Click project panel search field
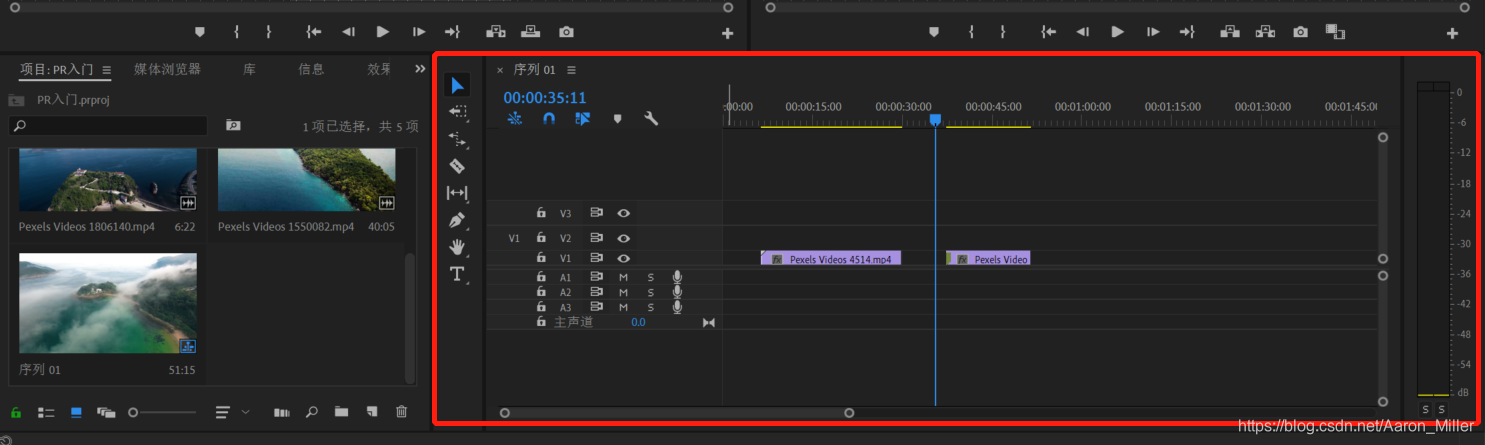 [x=108, y=126]
